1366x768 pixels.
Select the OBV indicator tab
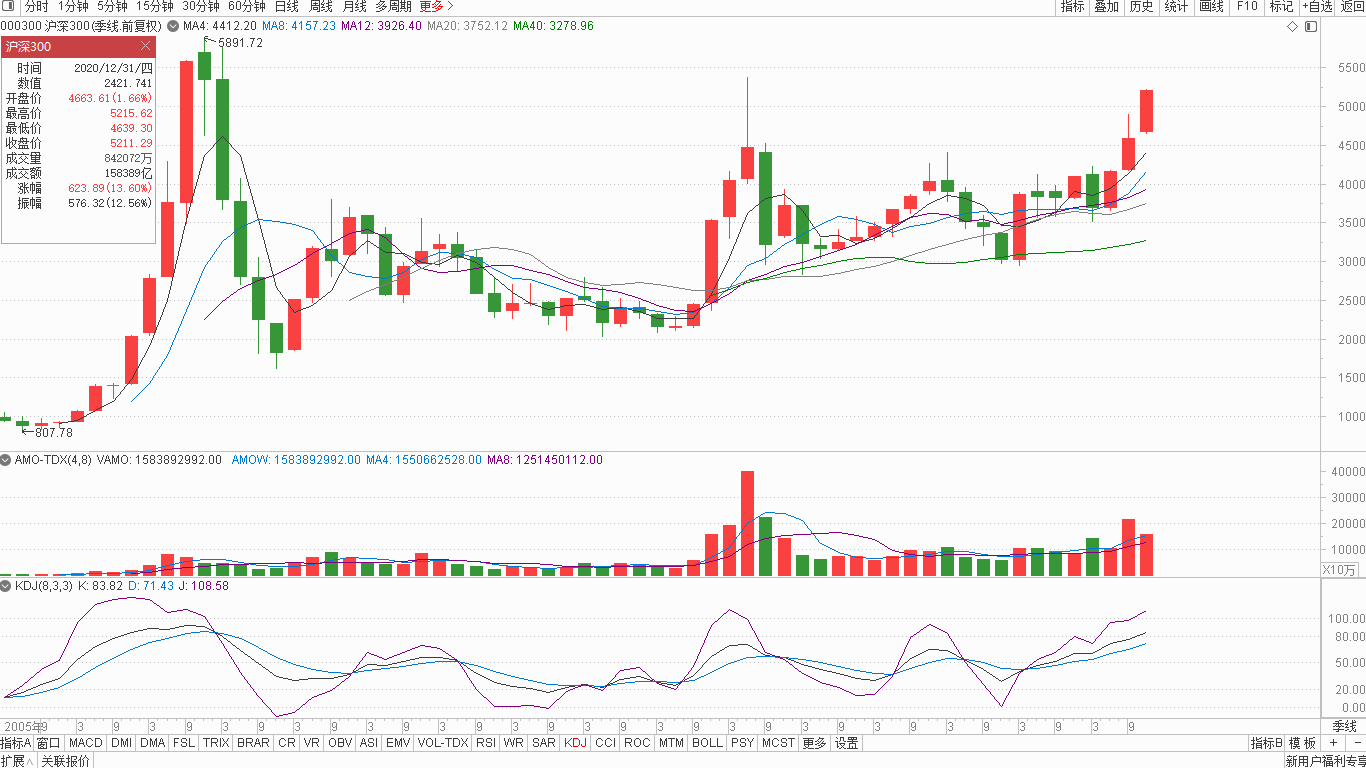(x=340, y=743)
